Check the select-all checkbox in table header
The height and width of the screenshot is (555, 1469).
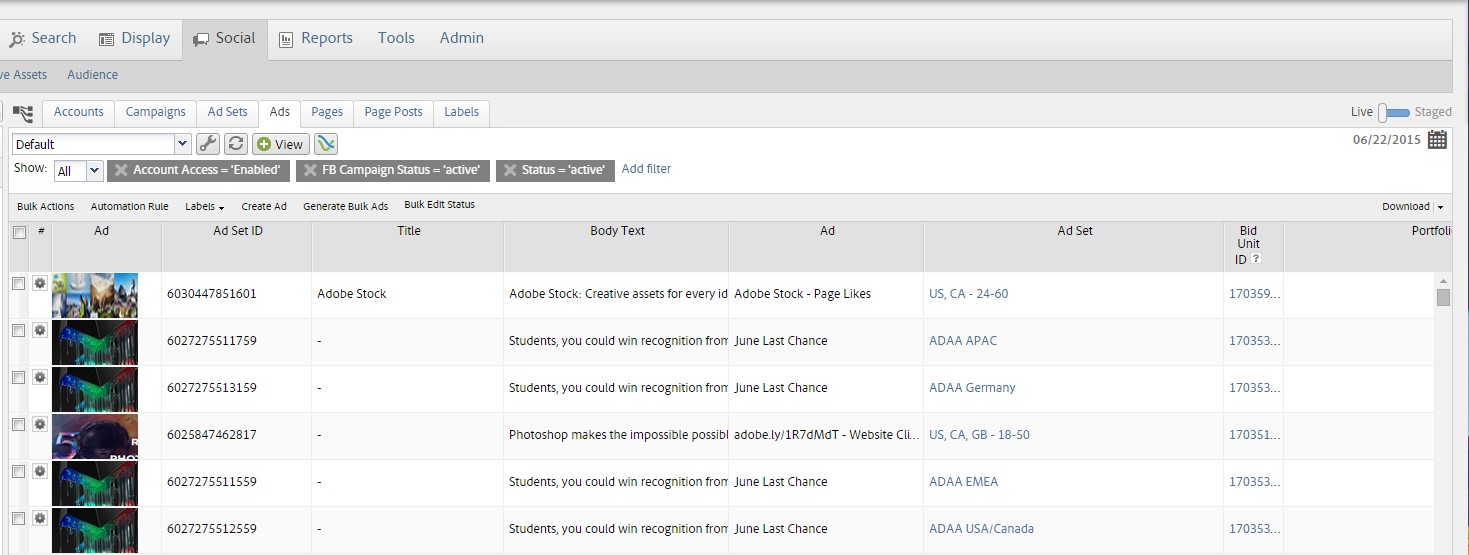pos(19,232)
